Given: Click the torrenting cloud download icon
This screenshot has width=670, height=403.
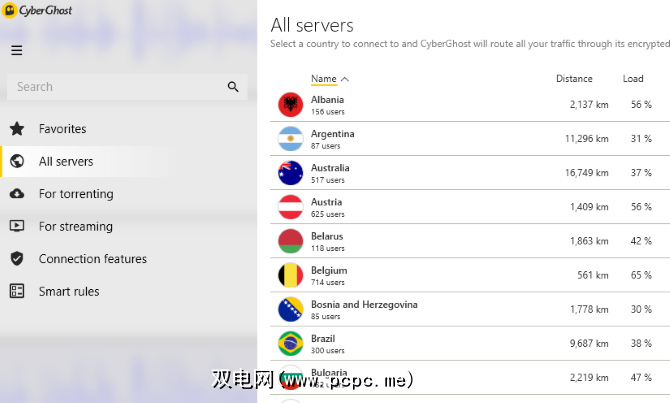Looking at the screenshot, I should point(17,194).
